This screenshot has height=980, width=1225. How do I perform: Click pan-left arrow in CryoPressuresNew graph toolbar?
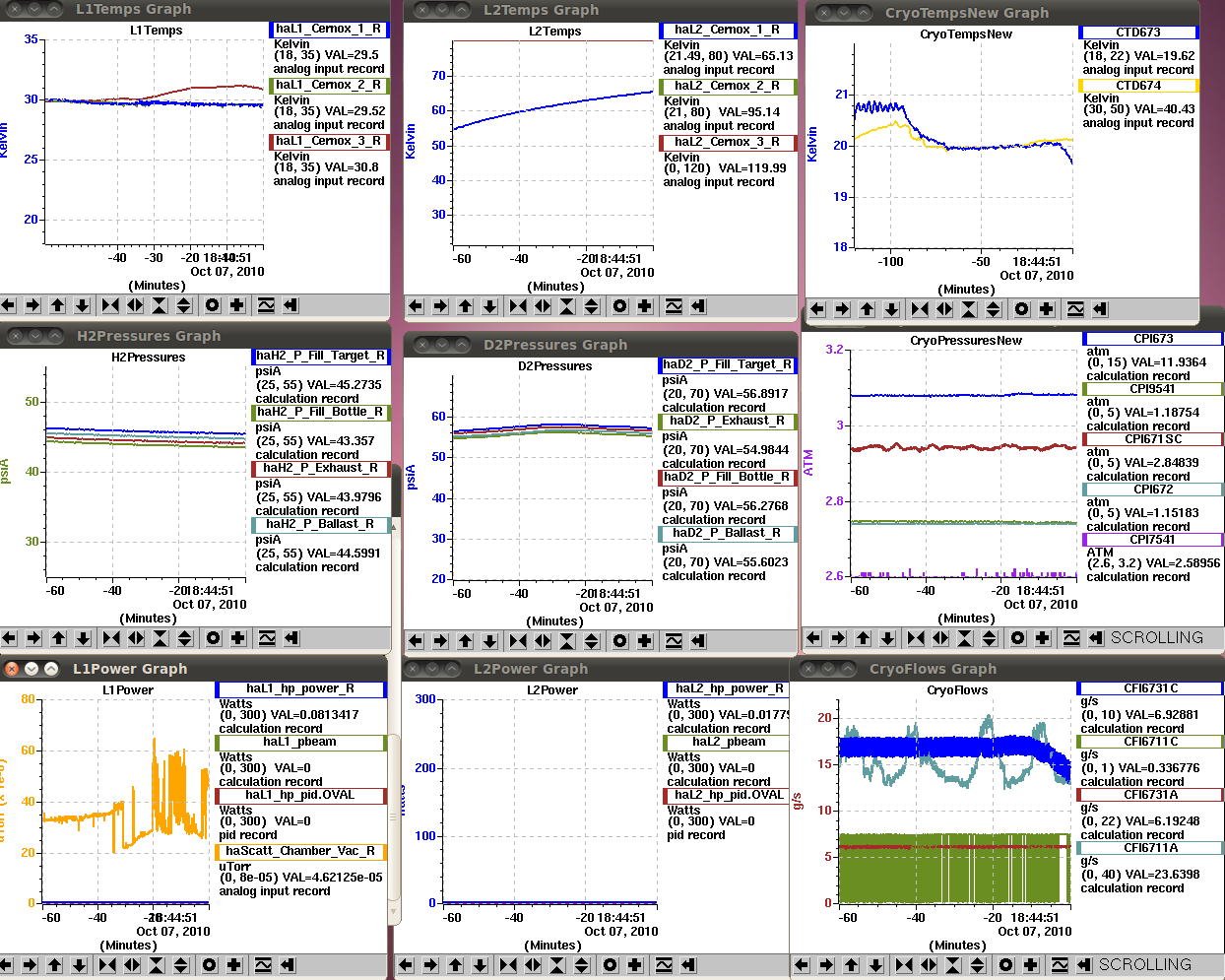tap(813, 638)
